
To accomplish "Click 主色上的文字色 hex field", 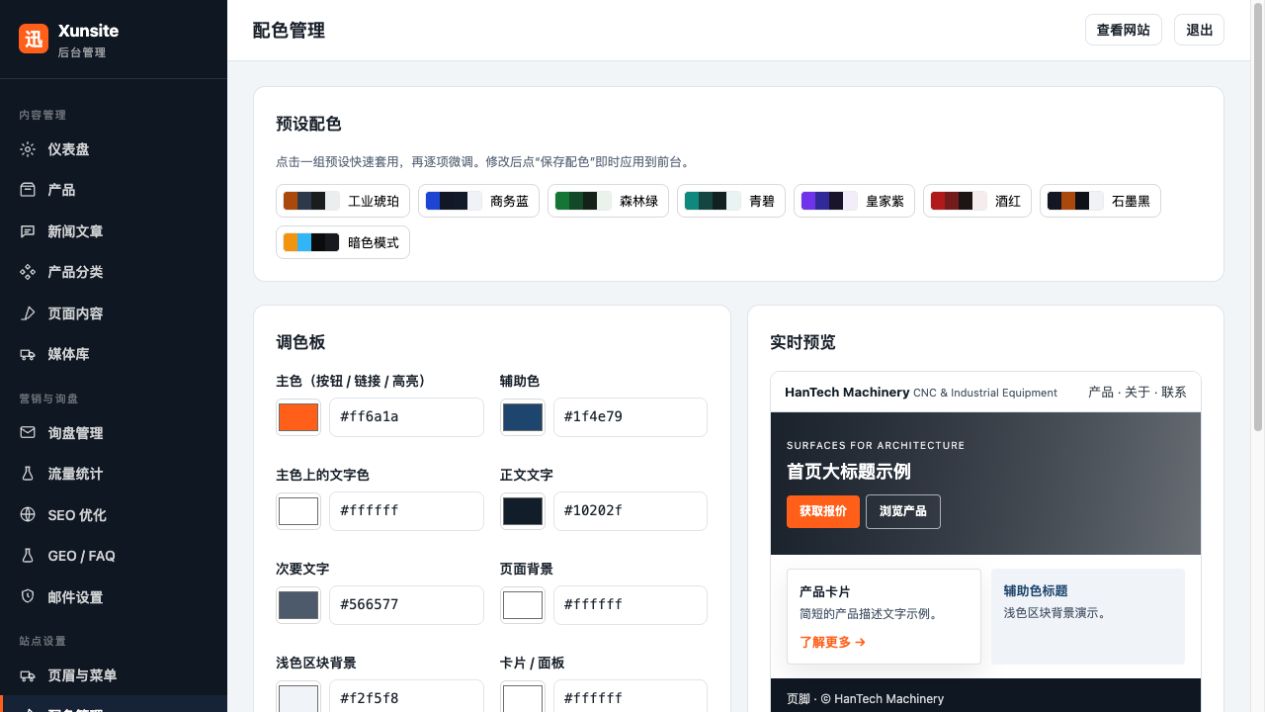I will (x=406, y=511).
